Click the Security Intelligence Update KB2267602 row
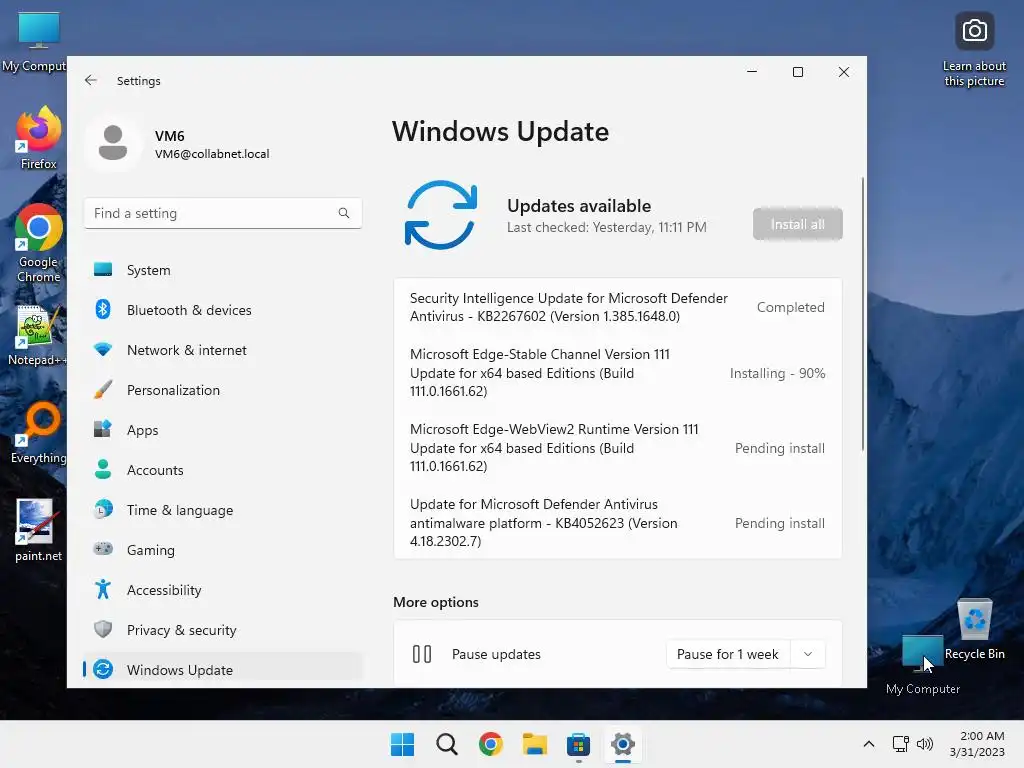Viewport: 1024px width, 768px height. 617,307
